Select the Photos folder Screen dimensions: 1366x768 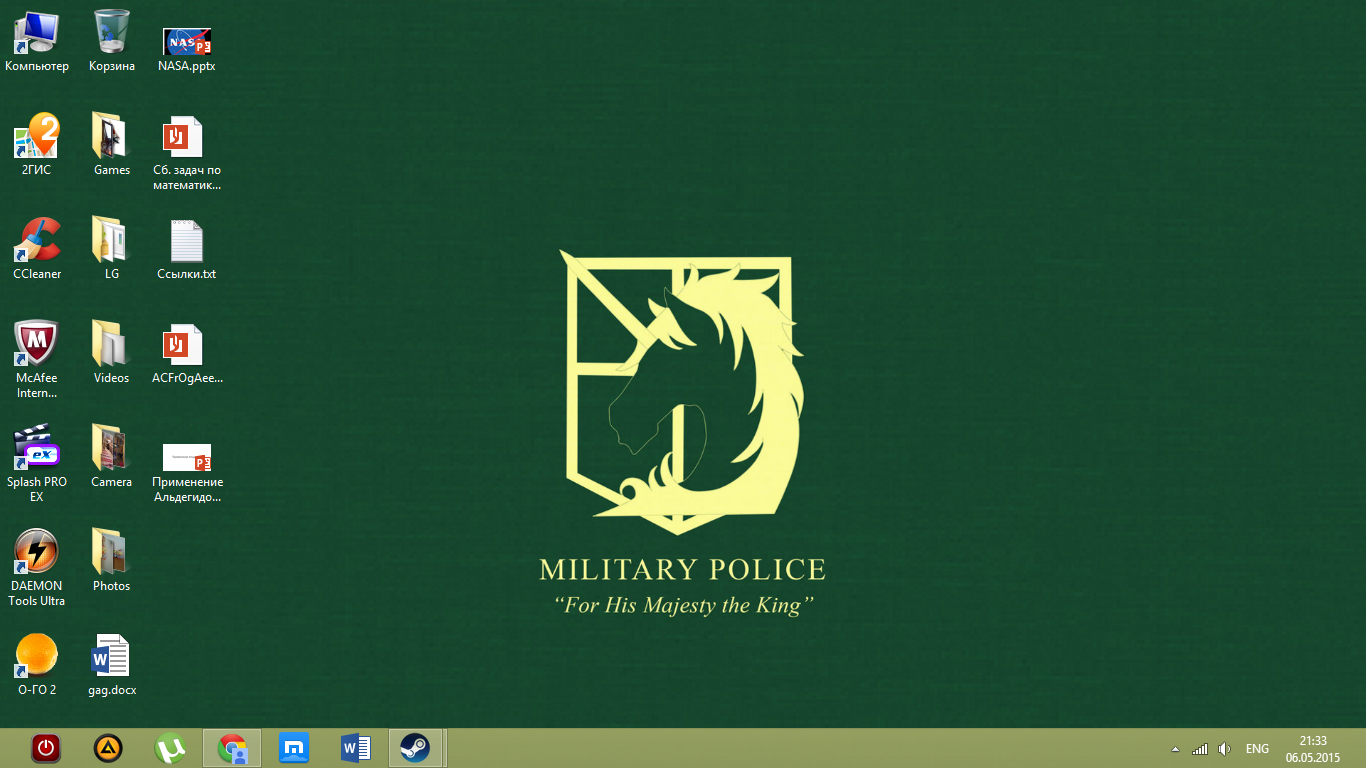coord(112,561)
